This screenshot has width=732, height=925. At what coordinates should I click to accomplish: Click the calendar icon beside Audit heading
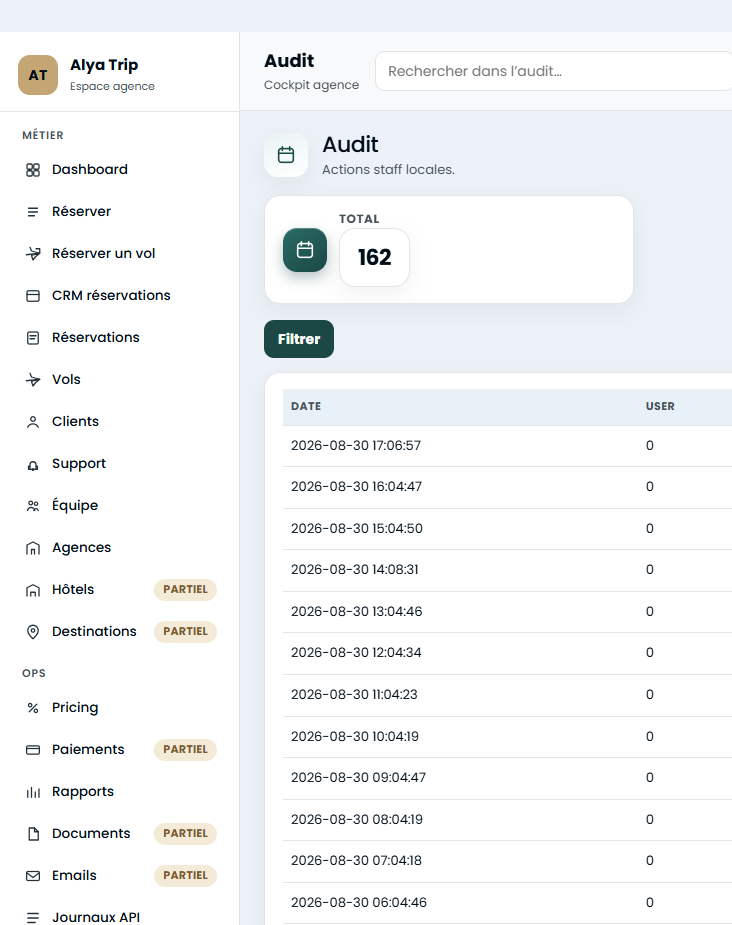click(286, 155)
